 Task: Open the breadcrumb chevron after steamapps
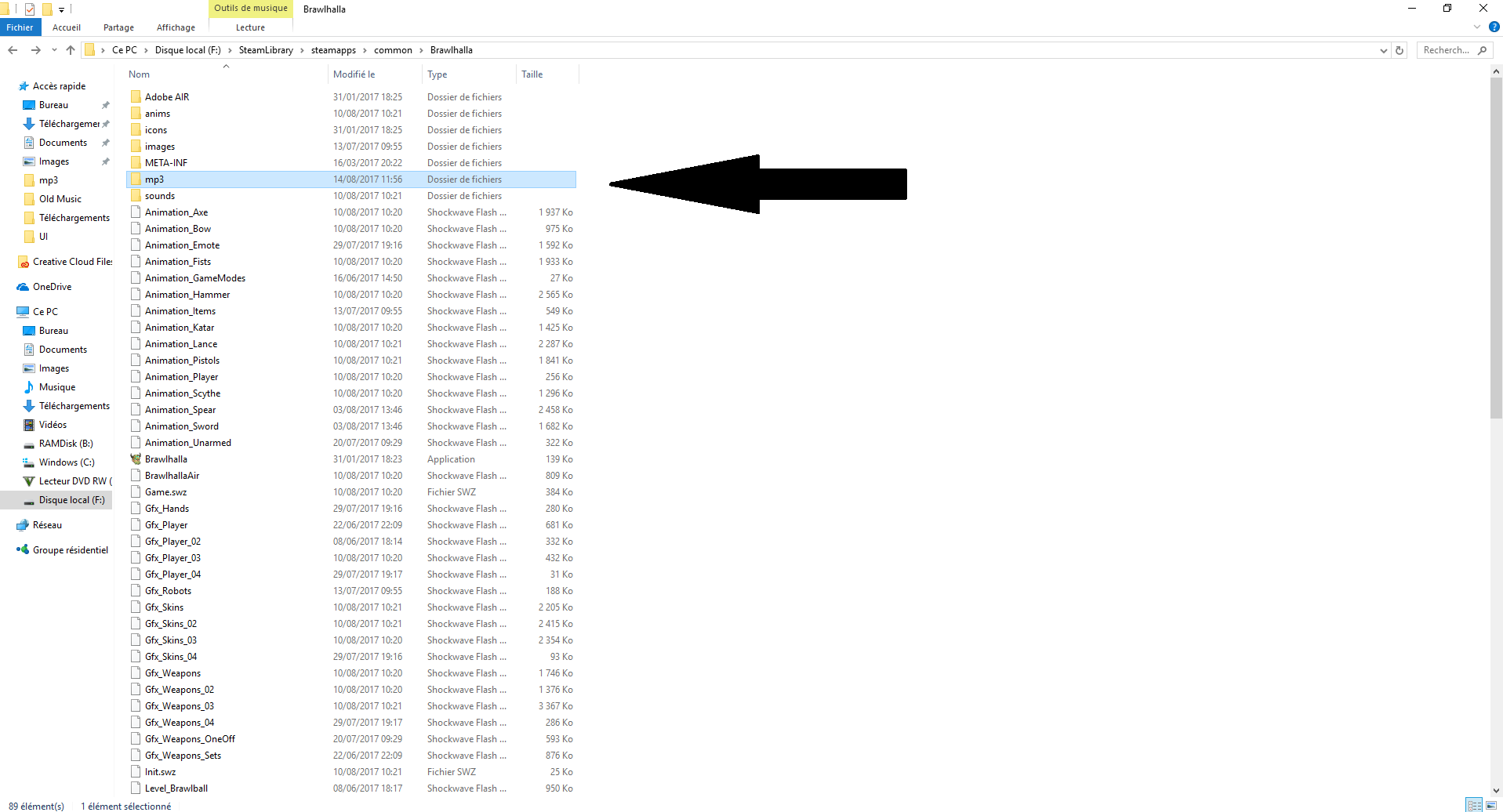[365, 50]
